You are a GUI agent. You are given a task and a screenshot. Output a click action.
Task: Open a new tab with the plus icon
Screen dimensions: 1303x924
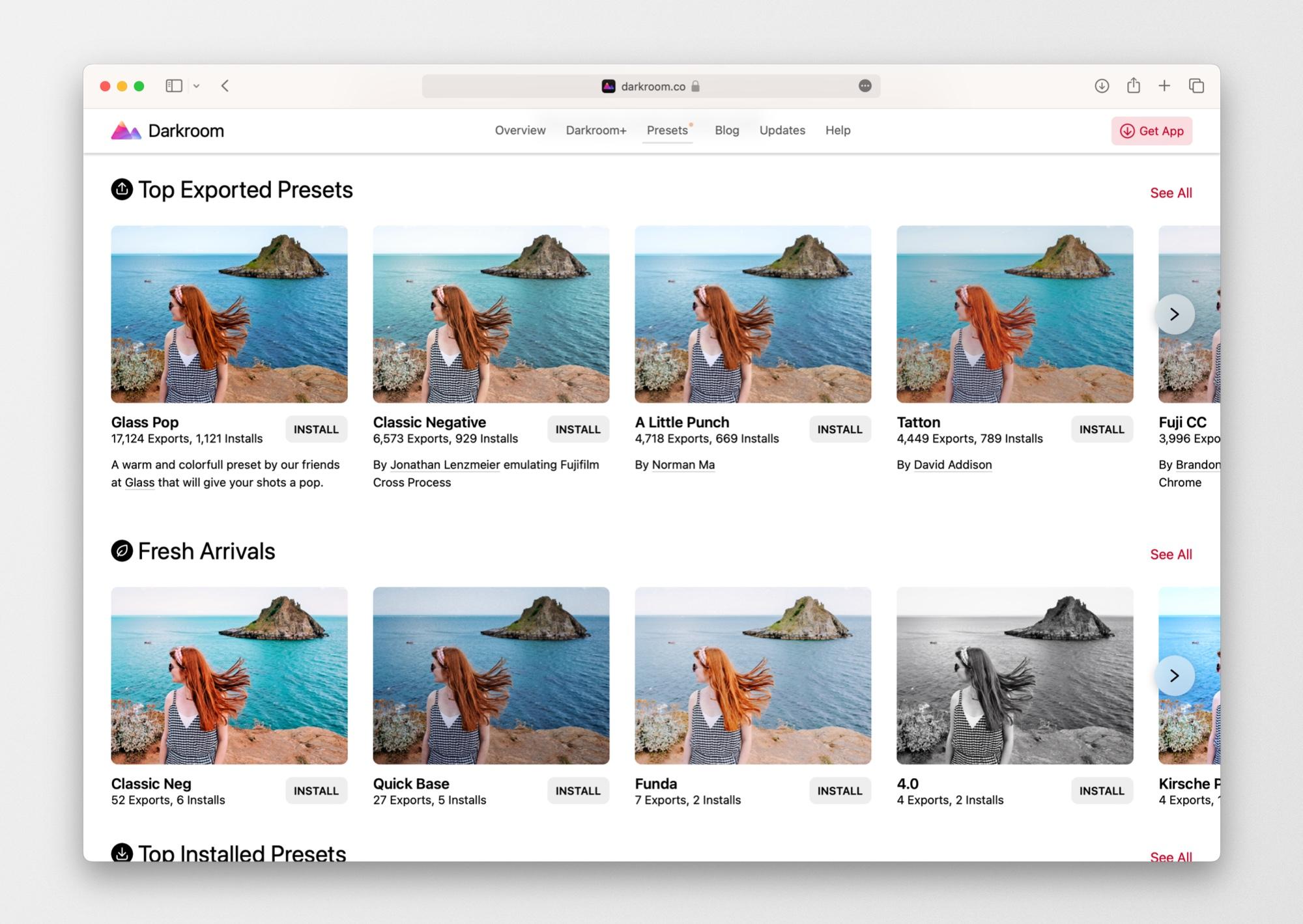point(1165,85)
